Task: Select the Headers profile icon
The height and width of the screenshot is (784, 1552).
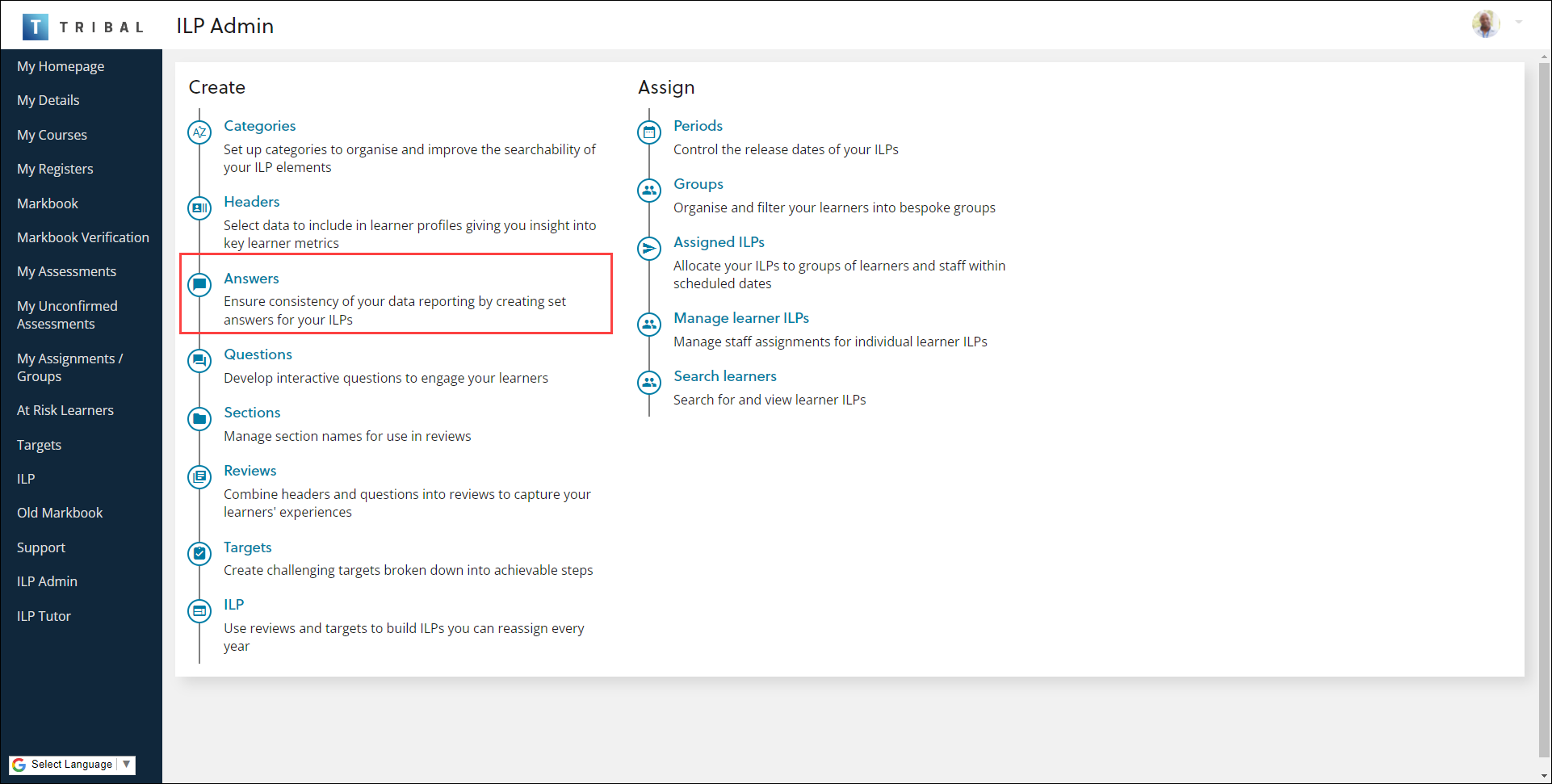Action: (x=199, y=208)
